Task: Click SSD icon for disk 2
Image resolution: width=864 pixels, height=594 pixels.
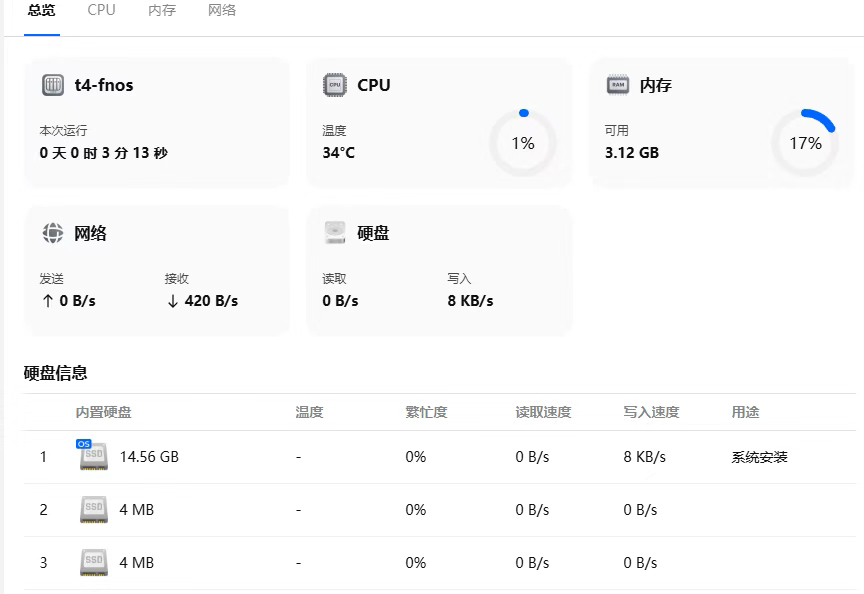Action: (x=93, y=510)
